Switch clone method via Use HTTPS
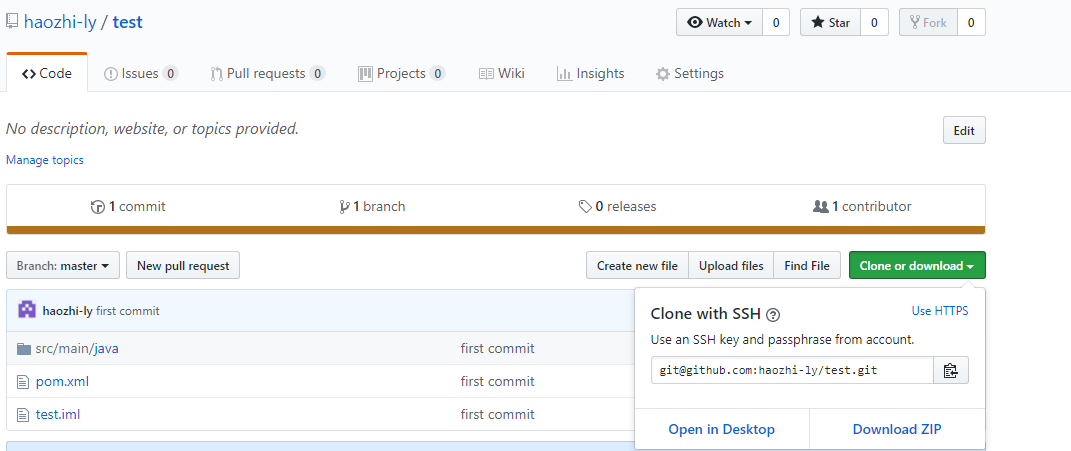 coord(940,311)
